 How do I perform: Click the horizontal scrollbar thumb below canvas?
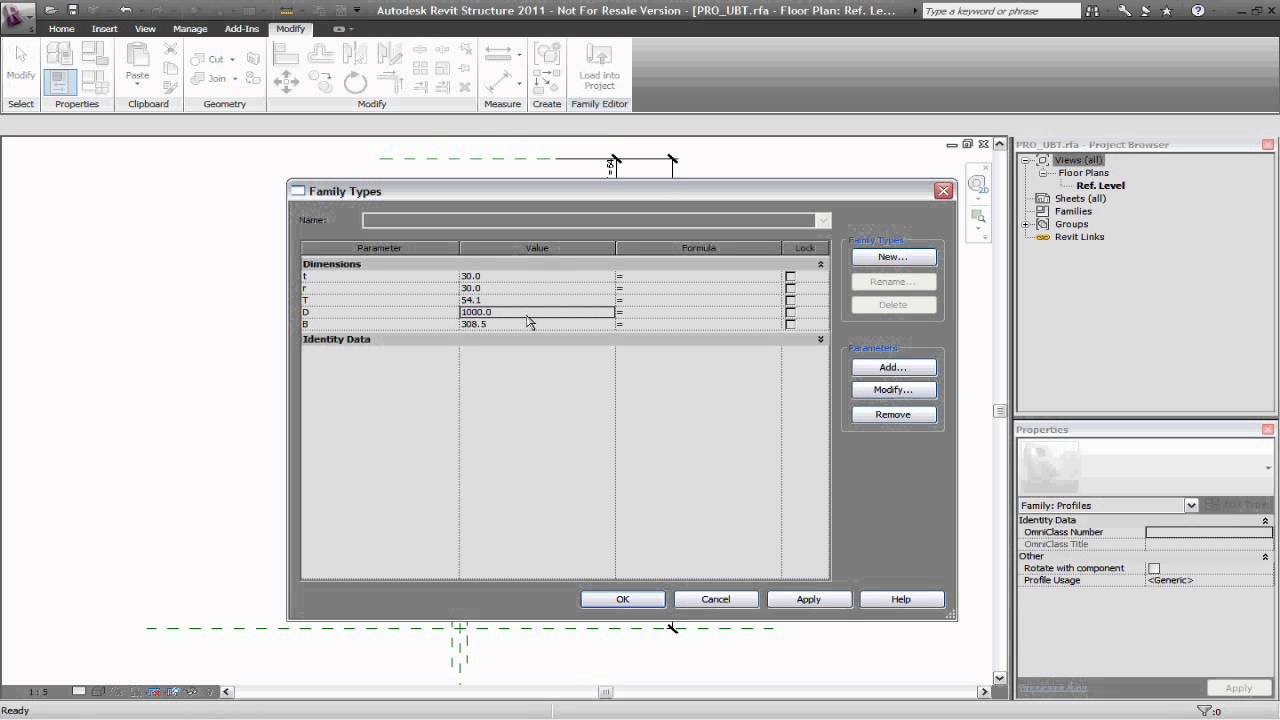click(x=605, y=692)
